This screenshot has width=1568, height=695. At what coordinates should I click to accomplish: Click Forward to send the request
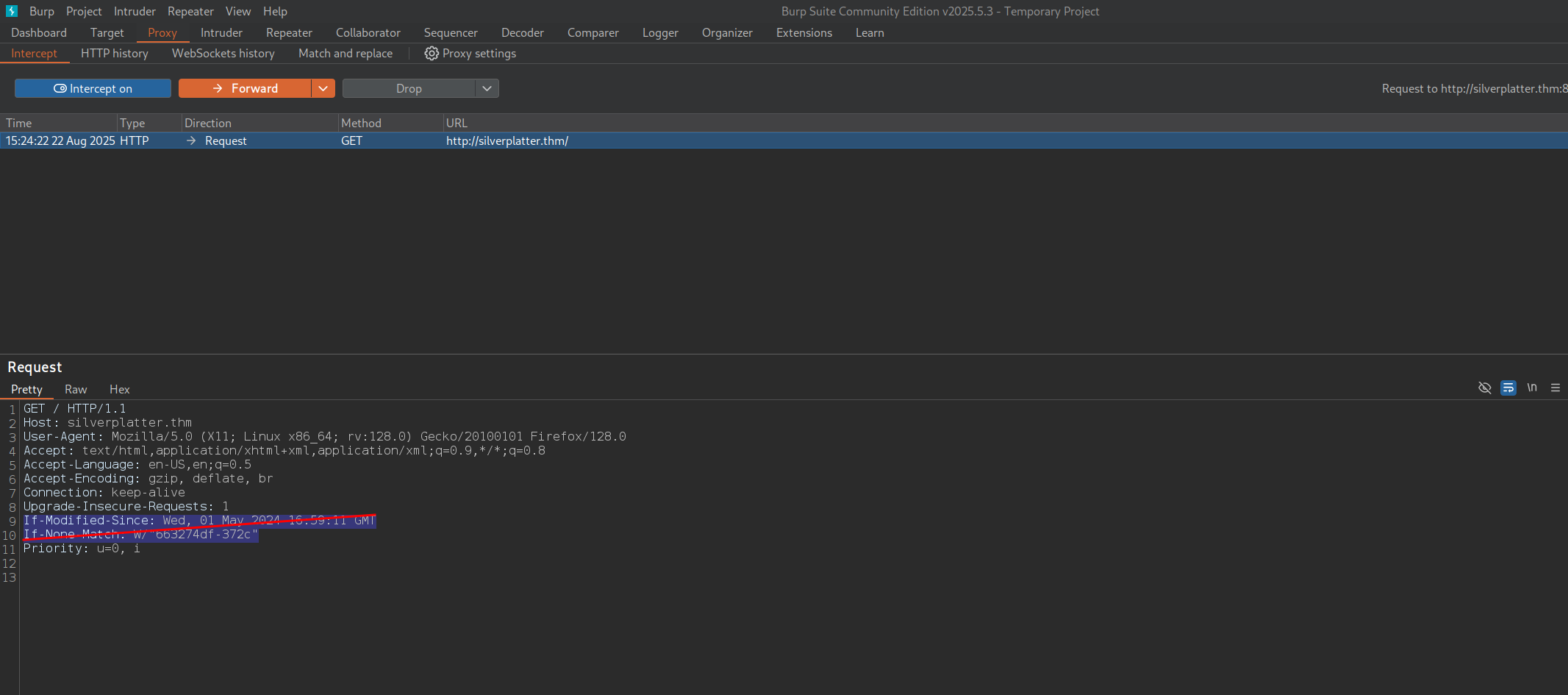point(245,88)
